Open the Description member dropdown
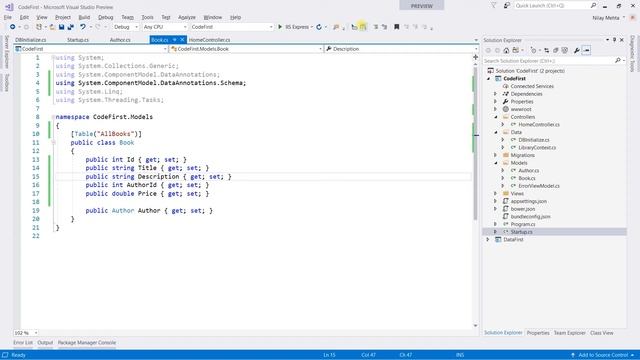The width and height of the screenshot is (640, 360). (401, 49)
